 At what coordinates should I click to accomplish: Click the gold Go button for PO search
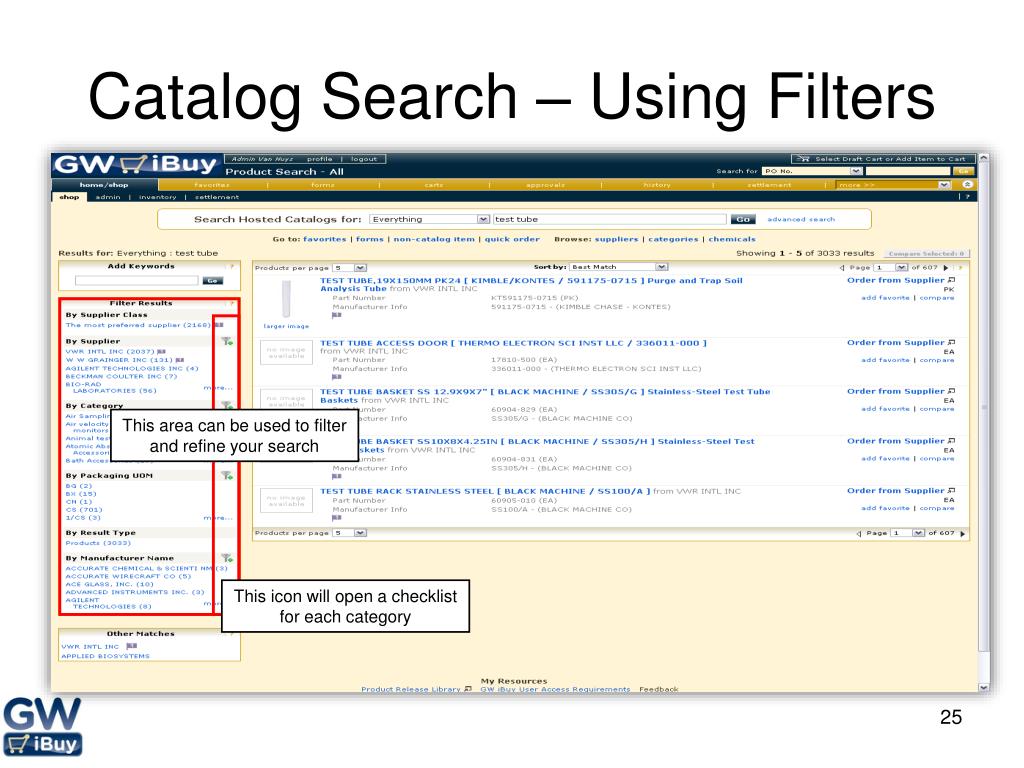pyautogui.click(x=963, y=171)
